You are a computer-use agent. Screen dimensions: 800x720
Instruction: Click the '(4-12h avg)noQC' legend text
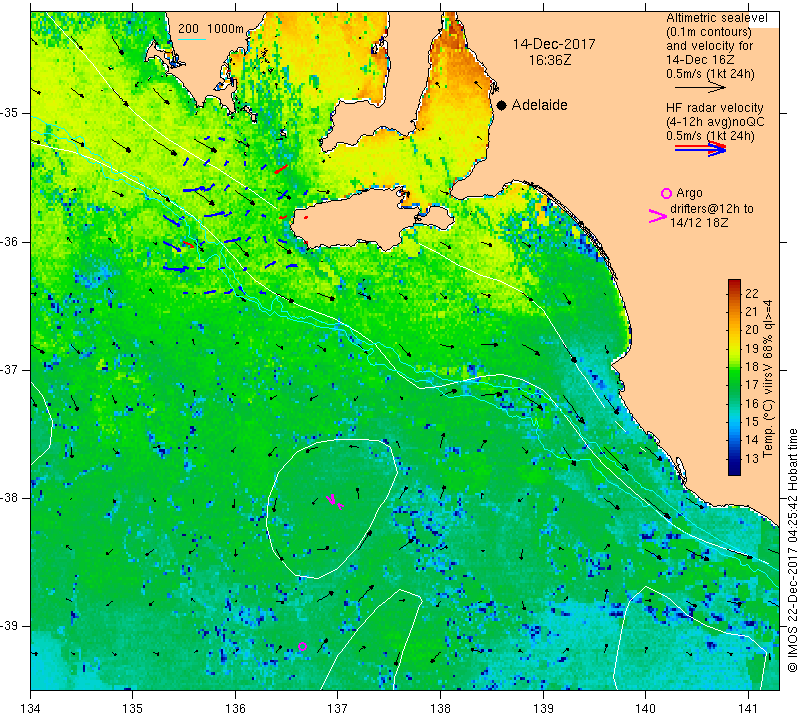tap(715, 122)
